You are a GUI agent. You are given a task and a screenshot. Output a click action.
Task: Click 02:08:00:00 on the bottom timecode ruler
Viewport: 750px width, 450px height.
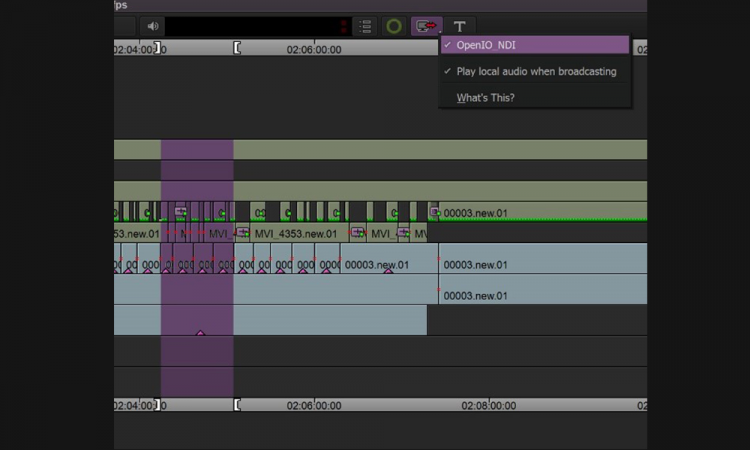point(488,406)
